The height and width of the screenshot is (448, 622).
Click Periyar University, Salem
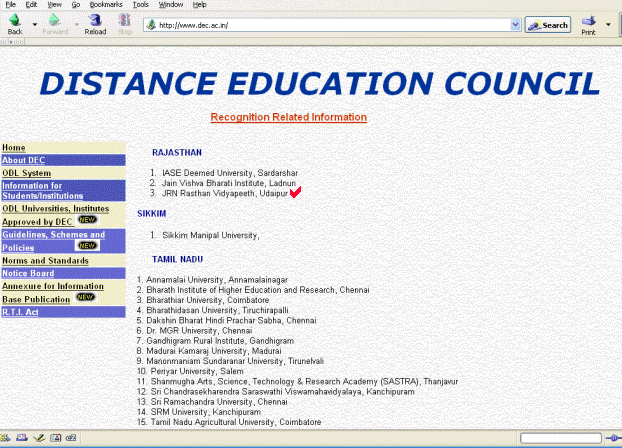click(x=197, y=371)
